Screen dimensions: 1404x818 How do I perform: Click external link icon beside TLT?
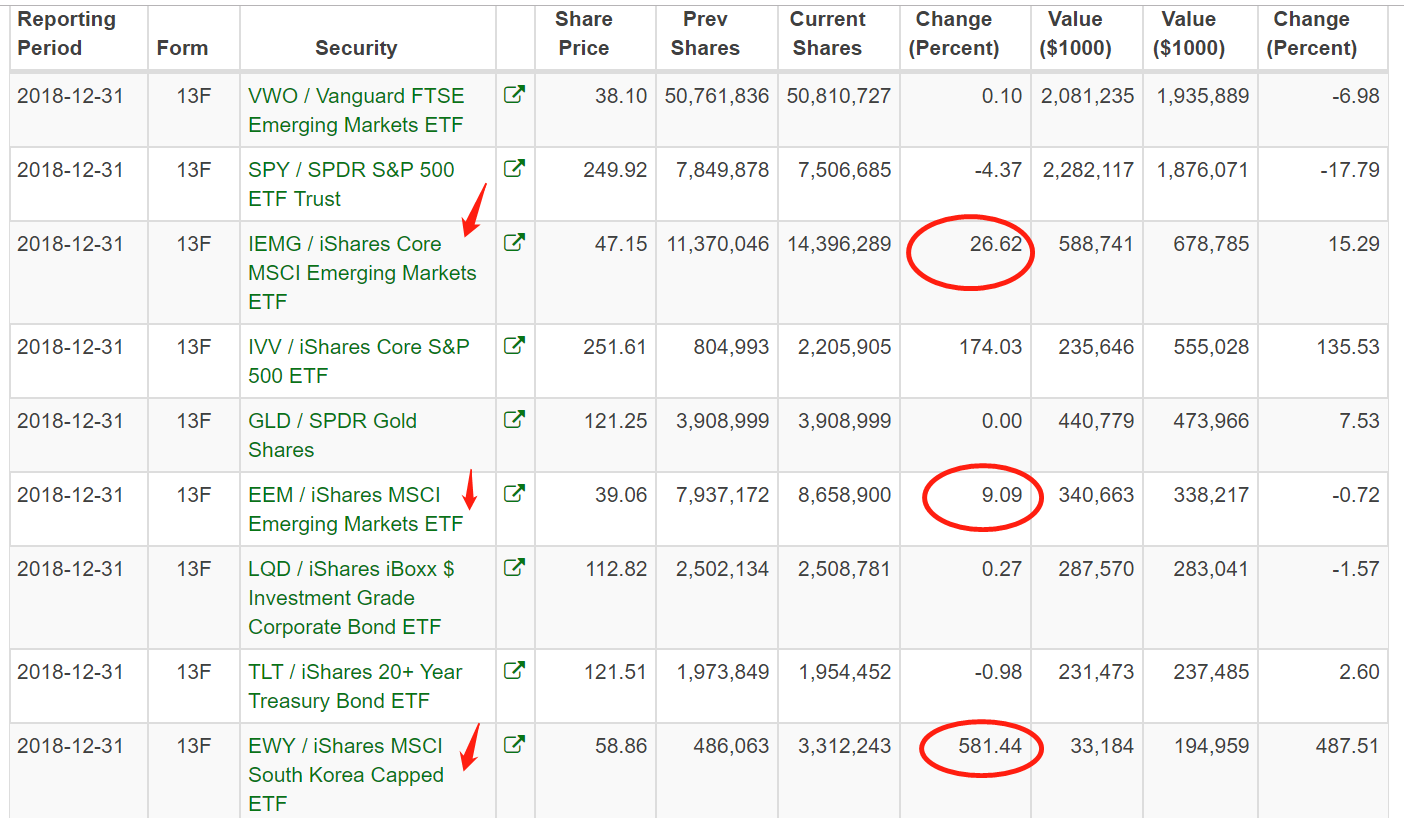[x=514, y=672]
